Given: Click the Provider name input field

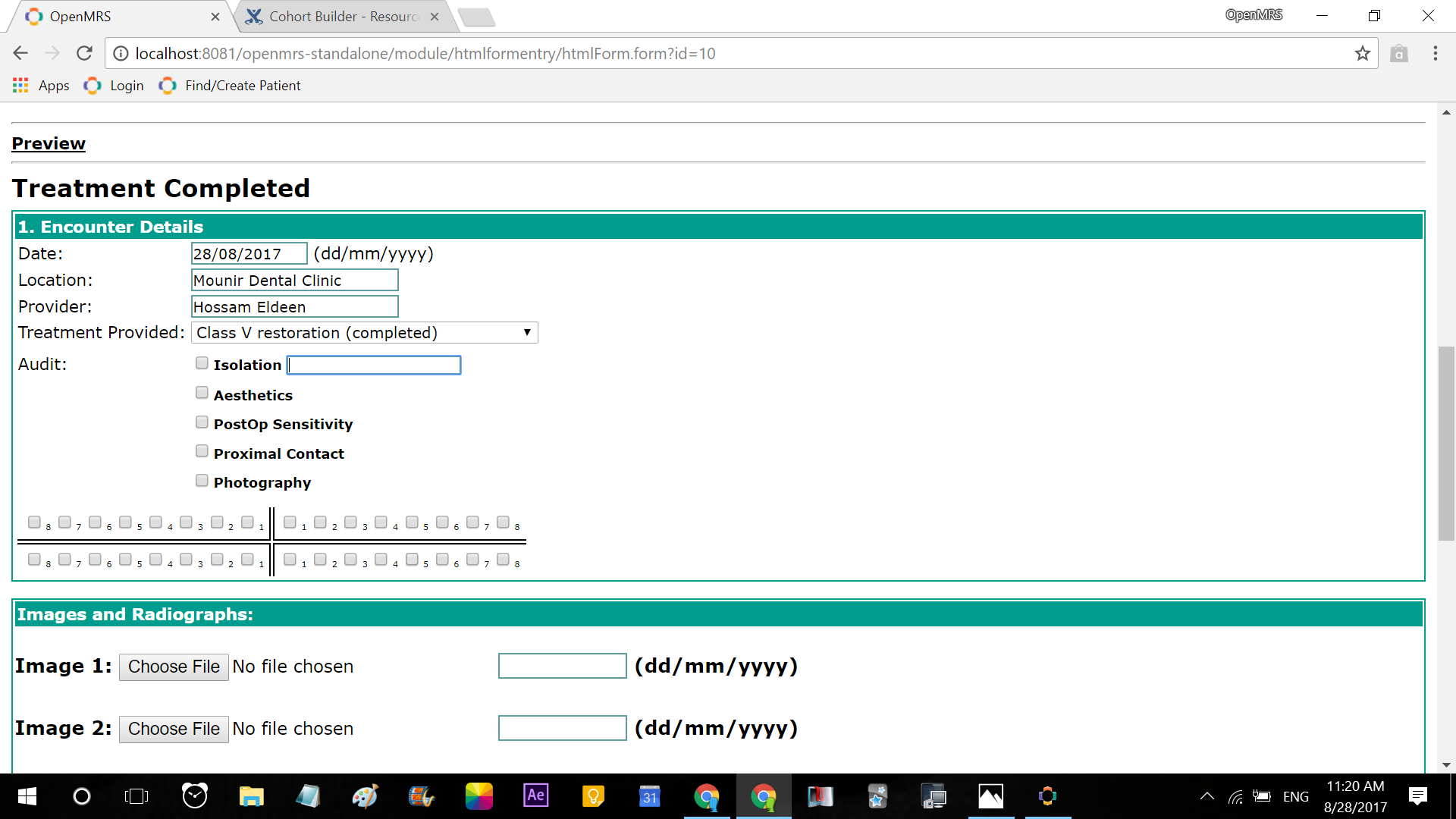Looking at the screenshot, I should (x=294, y=307).
